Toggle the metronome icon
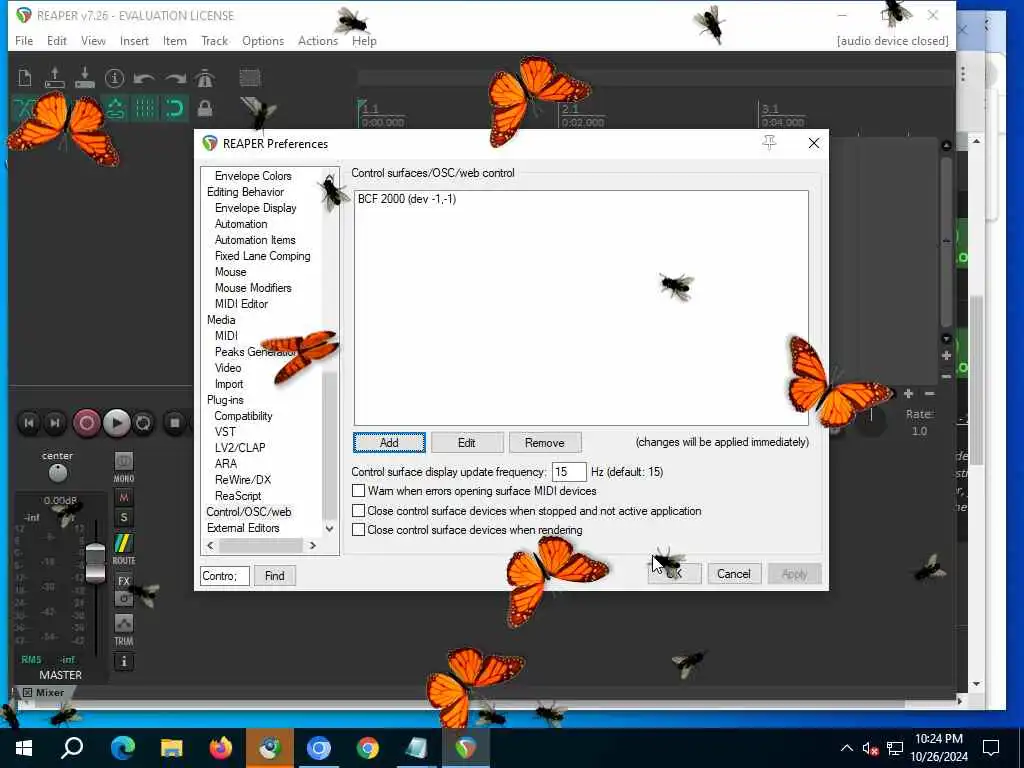1024x768 pixels. pyautogui.click(x=204, y=78)
